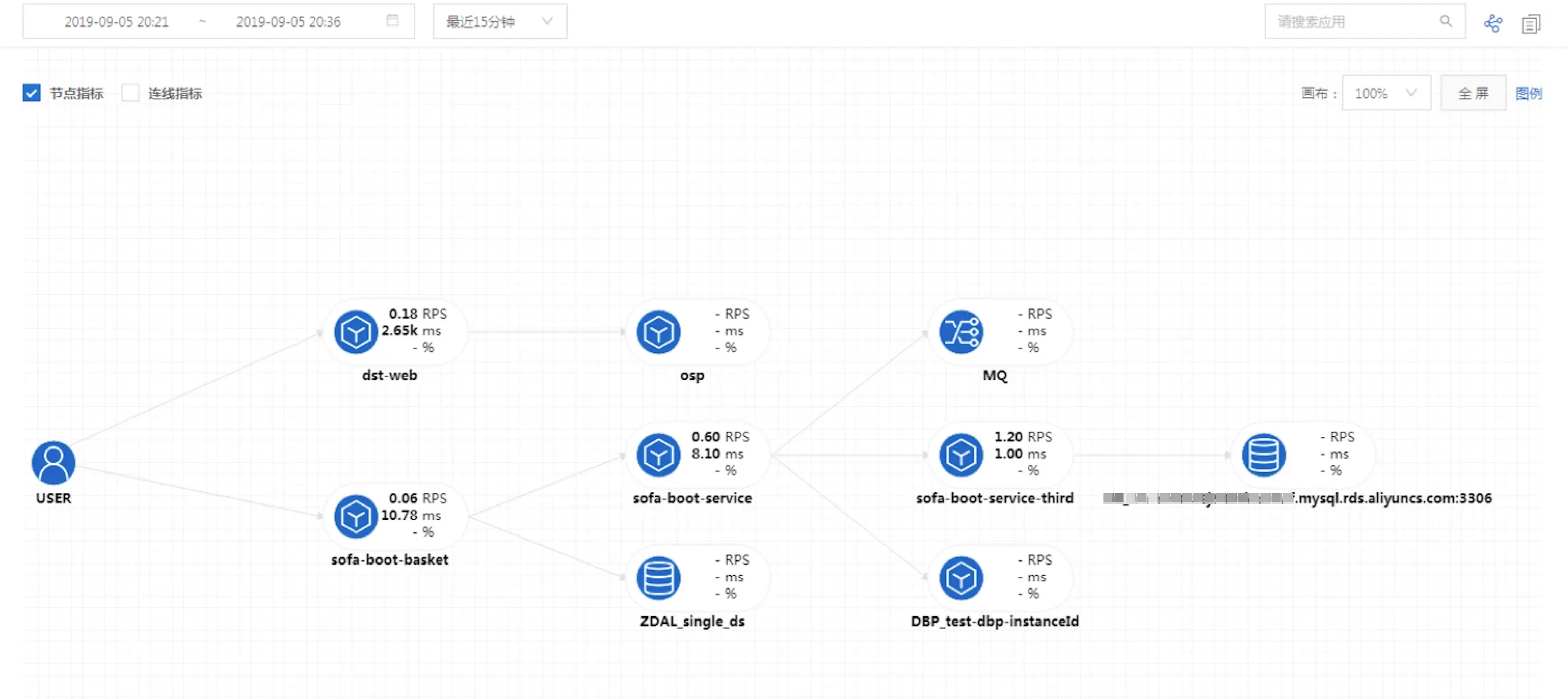Click the osp application node icon
The width and height of the screenshot is (1568, 699).
[658, 333]
